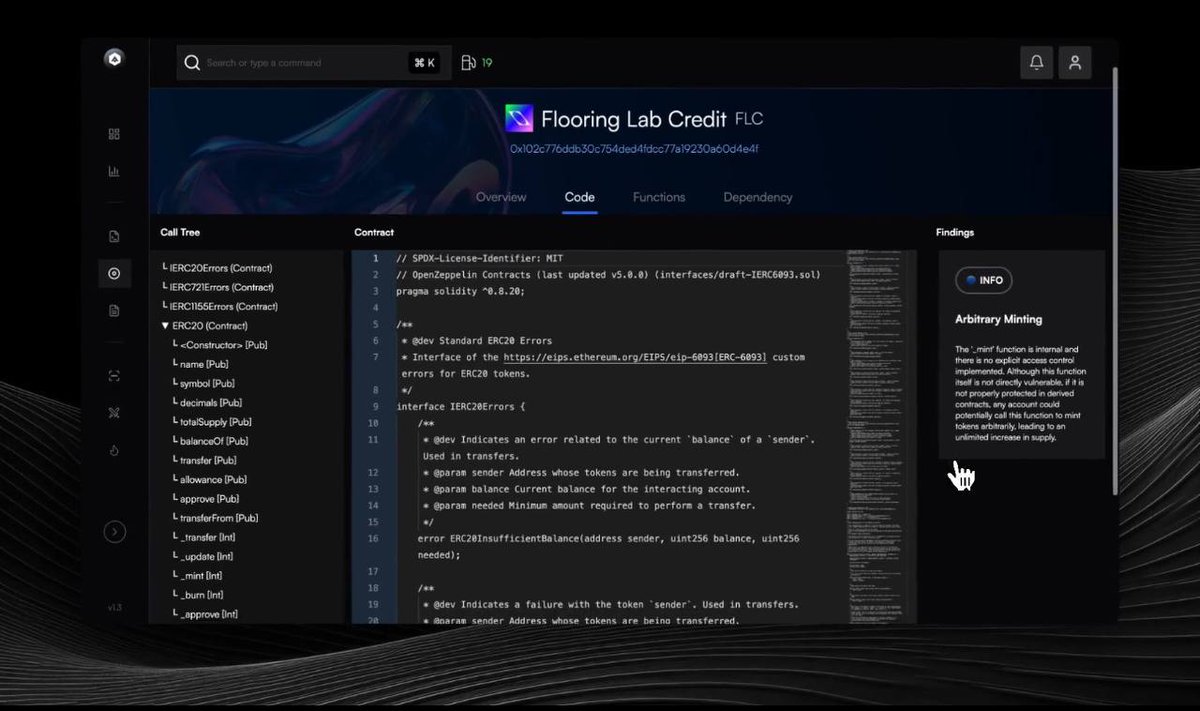Screen dimensions: 1200x711
Task: Select decimals [Pub] function
Action: pos(210,403)
